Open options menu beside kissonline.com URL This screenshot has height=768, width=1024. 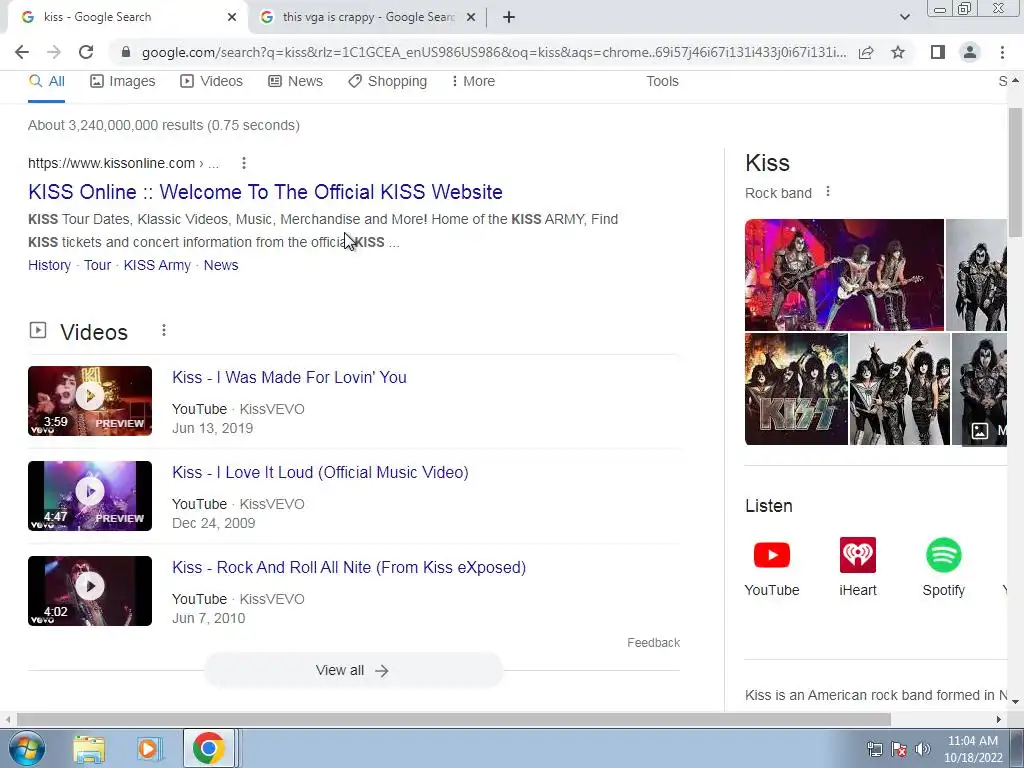click(244, 163)
